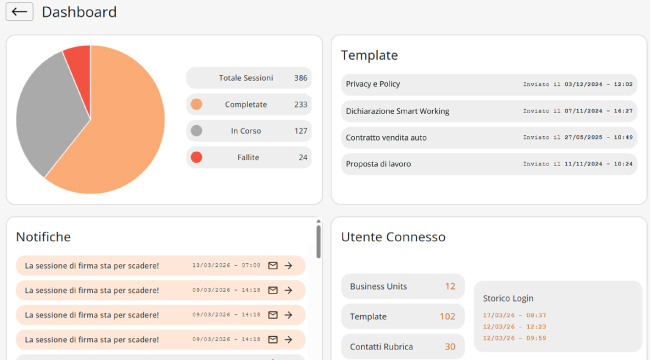
Task: Open the Proposta di lavoro template
Action: tap(489, 164)
